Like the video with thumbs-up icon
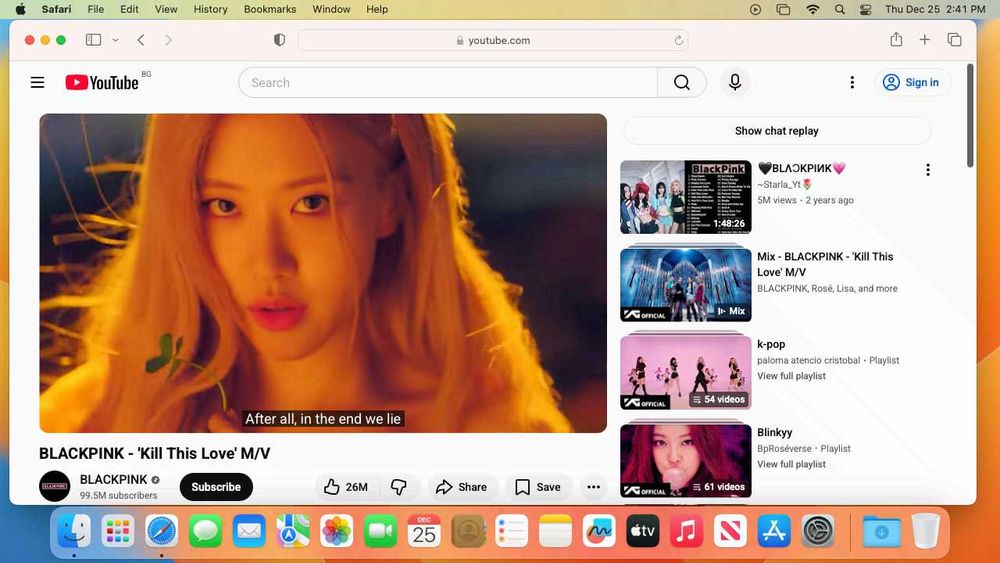 pos(346,487)
